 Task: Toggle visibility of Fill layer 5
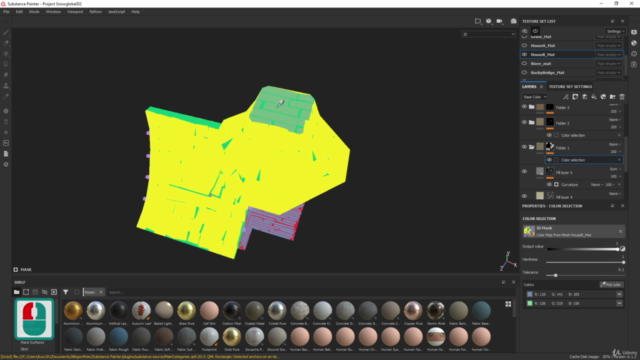(x=524, y=171)
